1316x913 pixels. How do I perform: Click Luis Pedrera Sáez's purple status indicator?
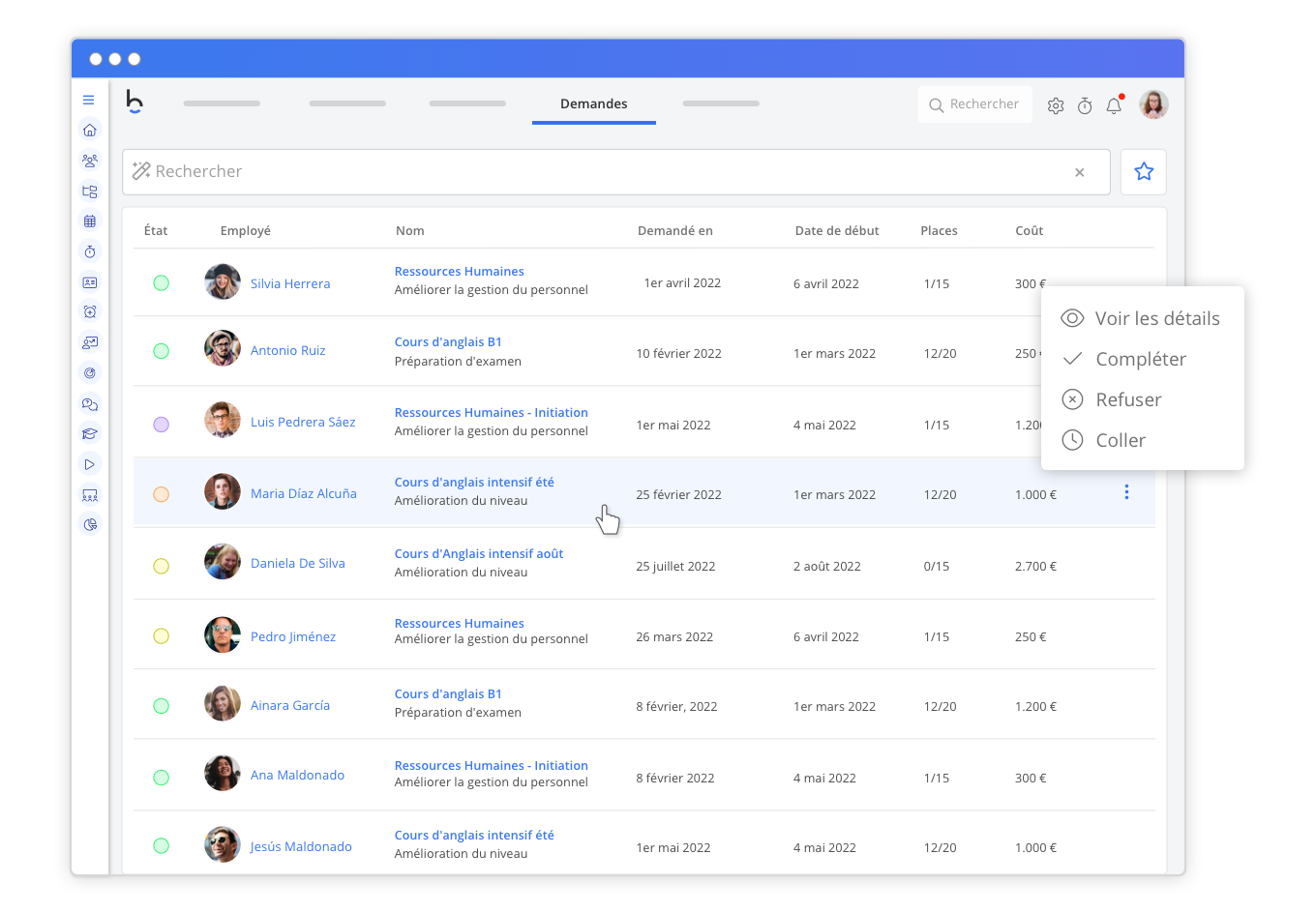click(x=162, y=423)
